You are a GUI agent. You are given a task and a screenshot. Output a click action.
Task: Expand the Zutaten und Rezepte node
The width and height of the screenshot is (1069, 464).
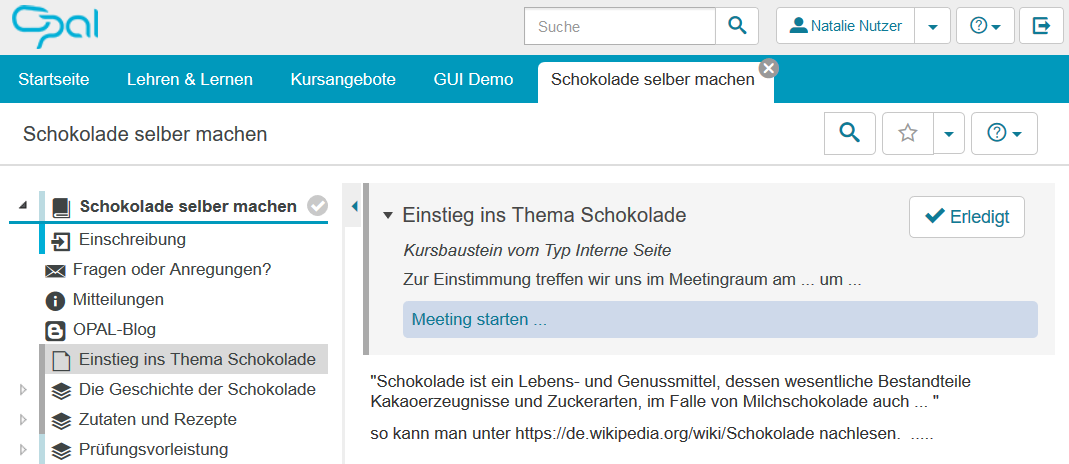click(23, 419)
